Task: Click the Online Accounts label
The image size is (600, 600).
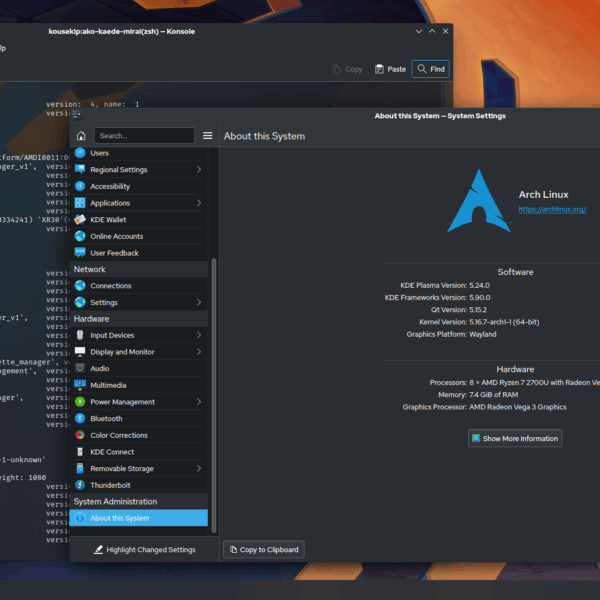Action: [117, 236]
